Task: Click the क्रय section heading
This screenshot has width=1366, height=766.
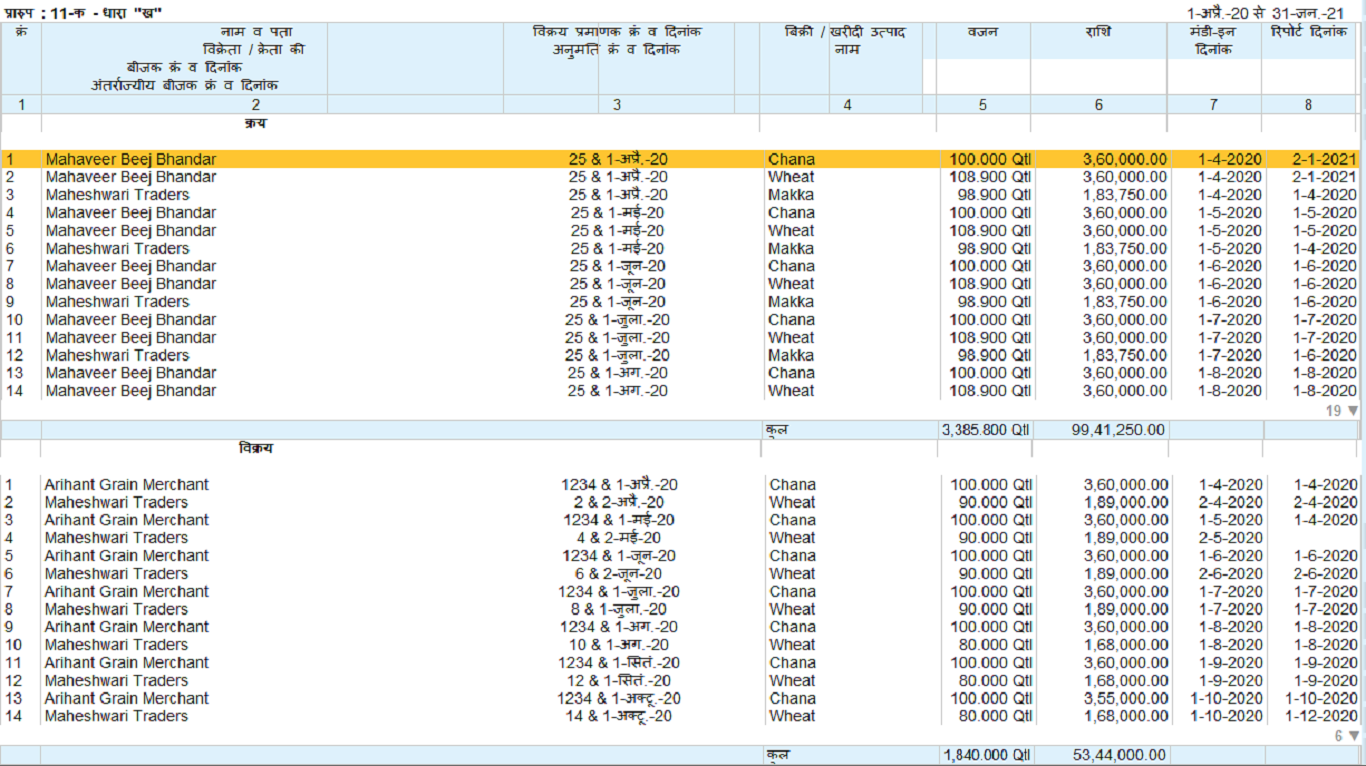Action: [255, 124]
